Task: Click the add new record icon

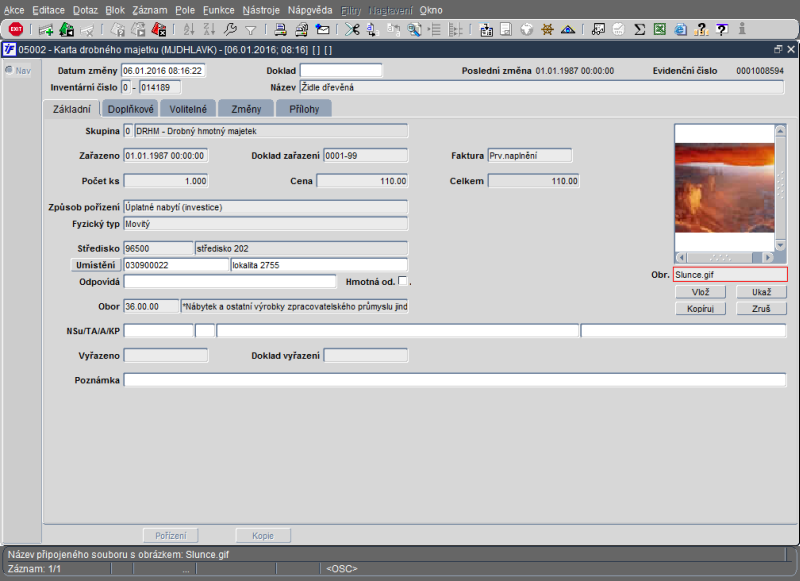Action: pyautogui.click(x=46, y=30)
